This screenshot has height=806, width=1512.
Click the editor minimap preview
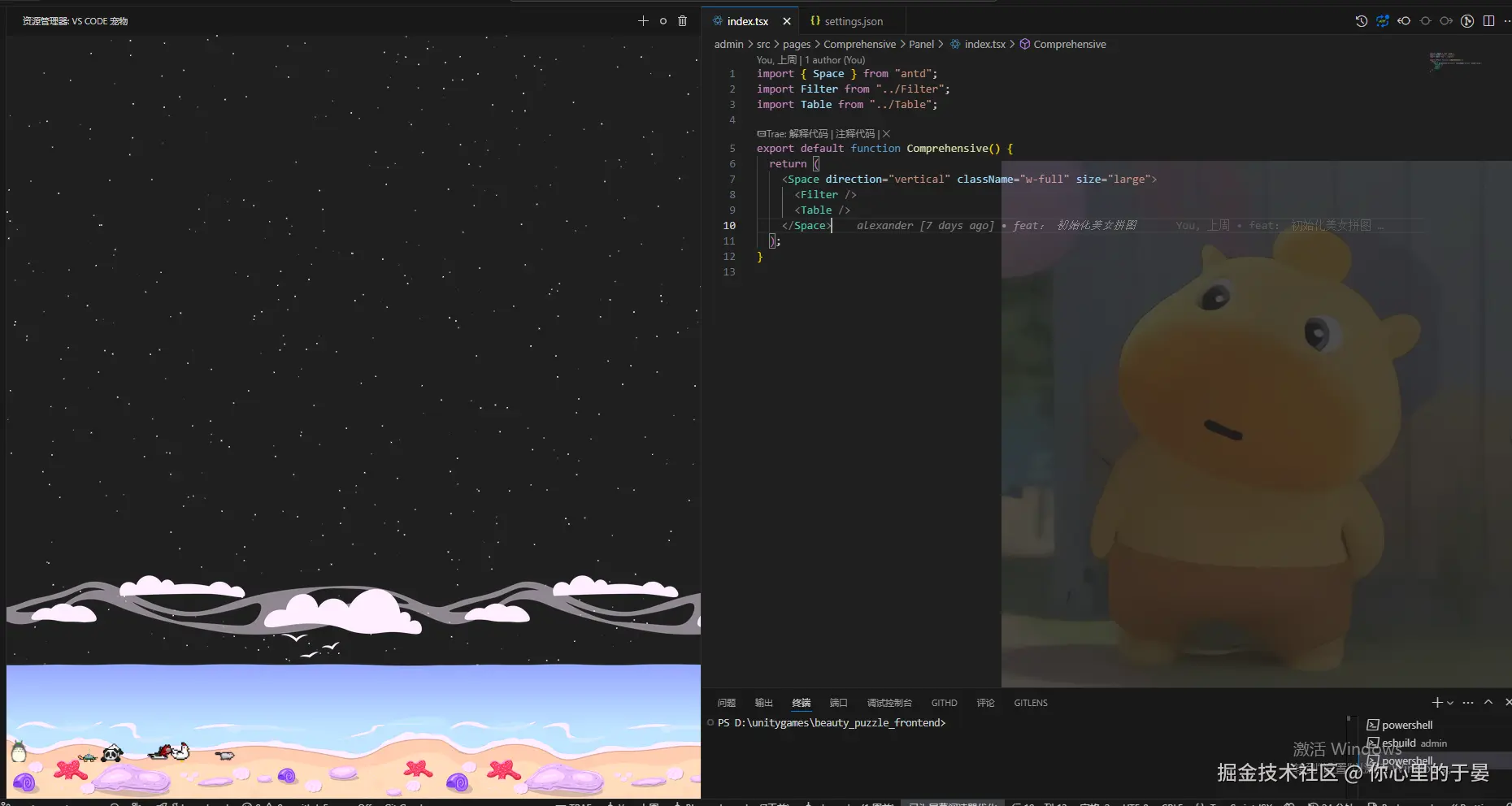tap(1455, 61)
